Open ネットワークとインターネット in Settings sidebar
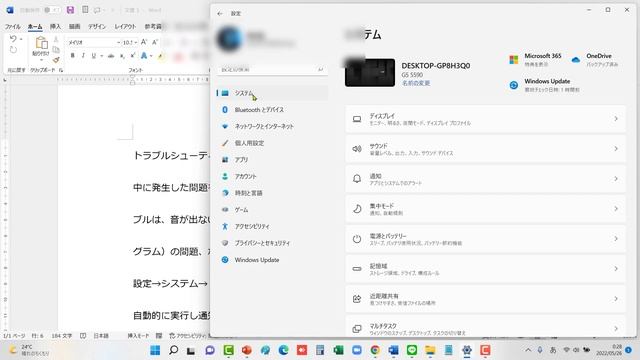640x360 pixels. click(272, 127)
